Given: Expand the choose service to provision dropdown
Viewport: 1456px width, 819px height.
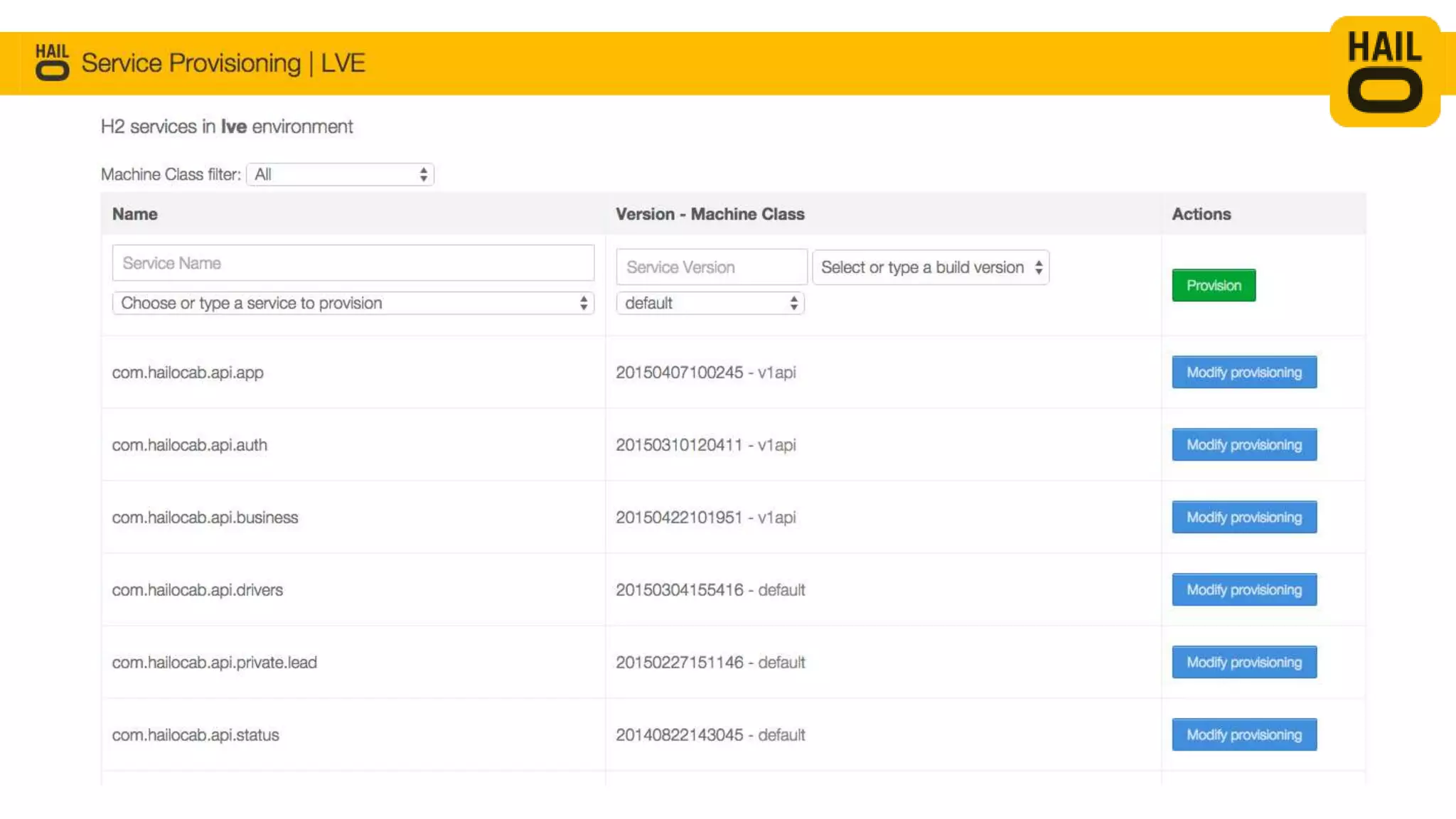Looking at the screenshot, I should click(x=353, y=304).
